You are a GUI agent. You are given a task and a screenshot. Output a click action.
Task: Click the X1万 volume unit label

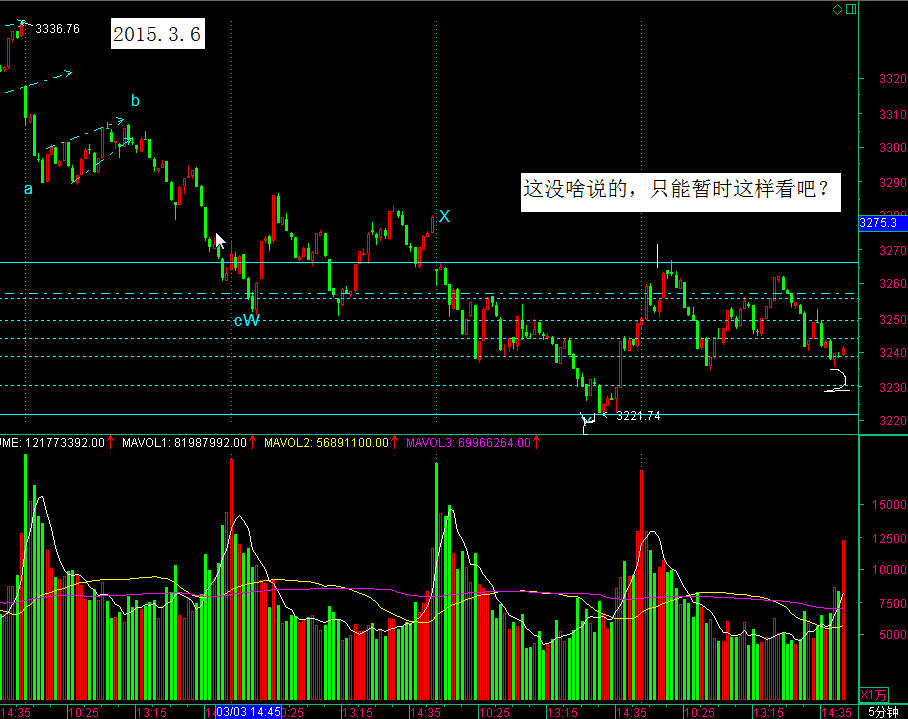pyautogui.click(x=874, y=693)
